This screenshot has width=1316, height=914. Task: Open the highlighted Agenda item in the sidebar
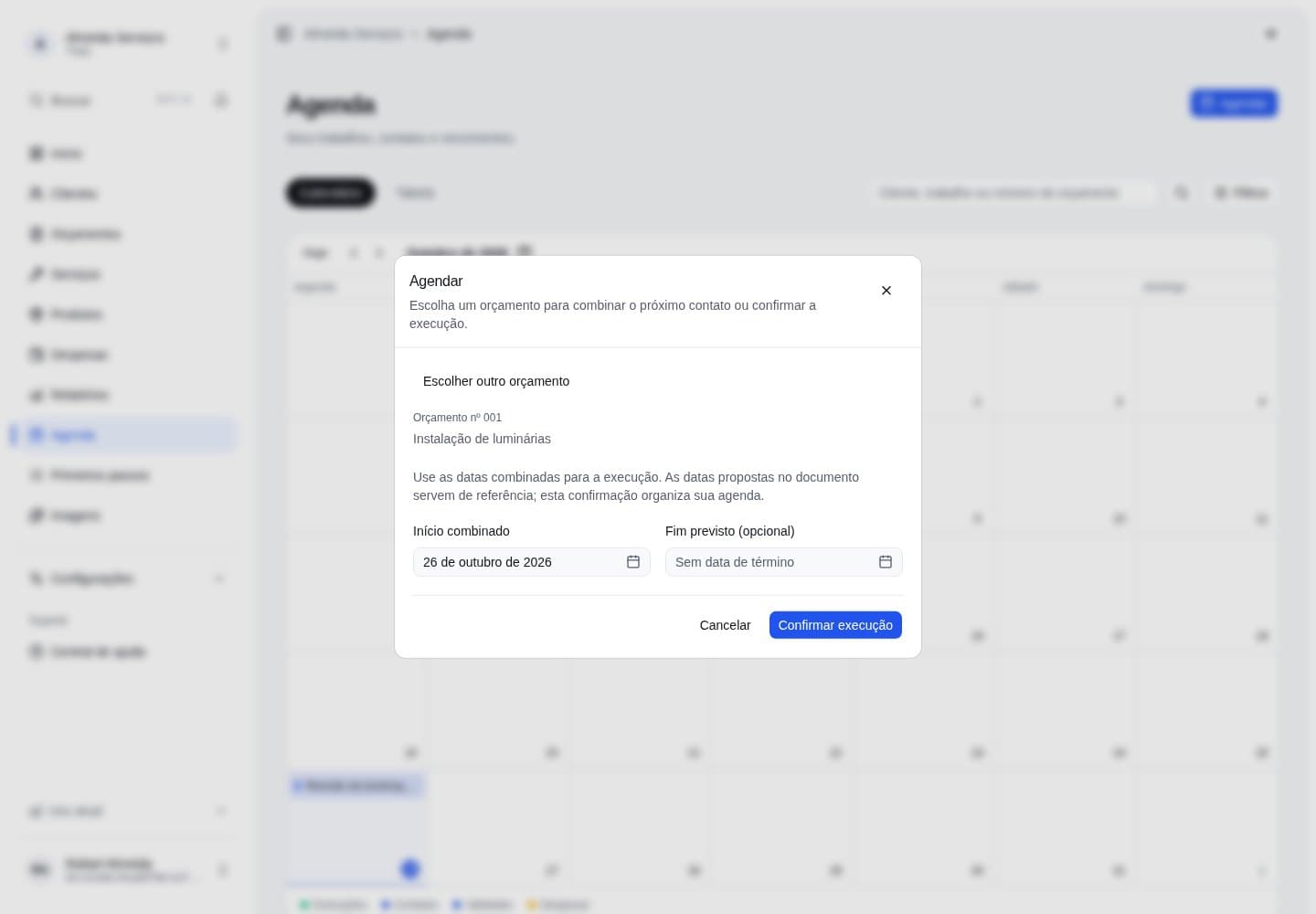click(123, 435)
